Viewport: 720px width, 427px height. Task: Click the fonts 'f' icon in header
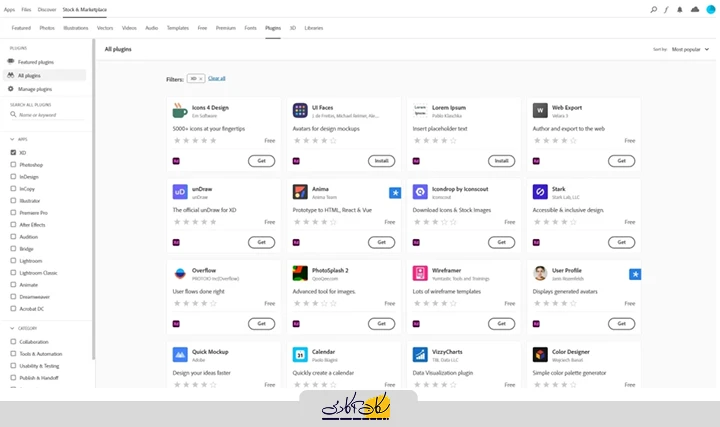667,9
